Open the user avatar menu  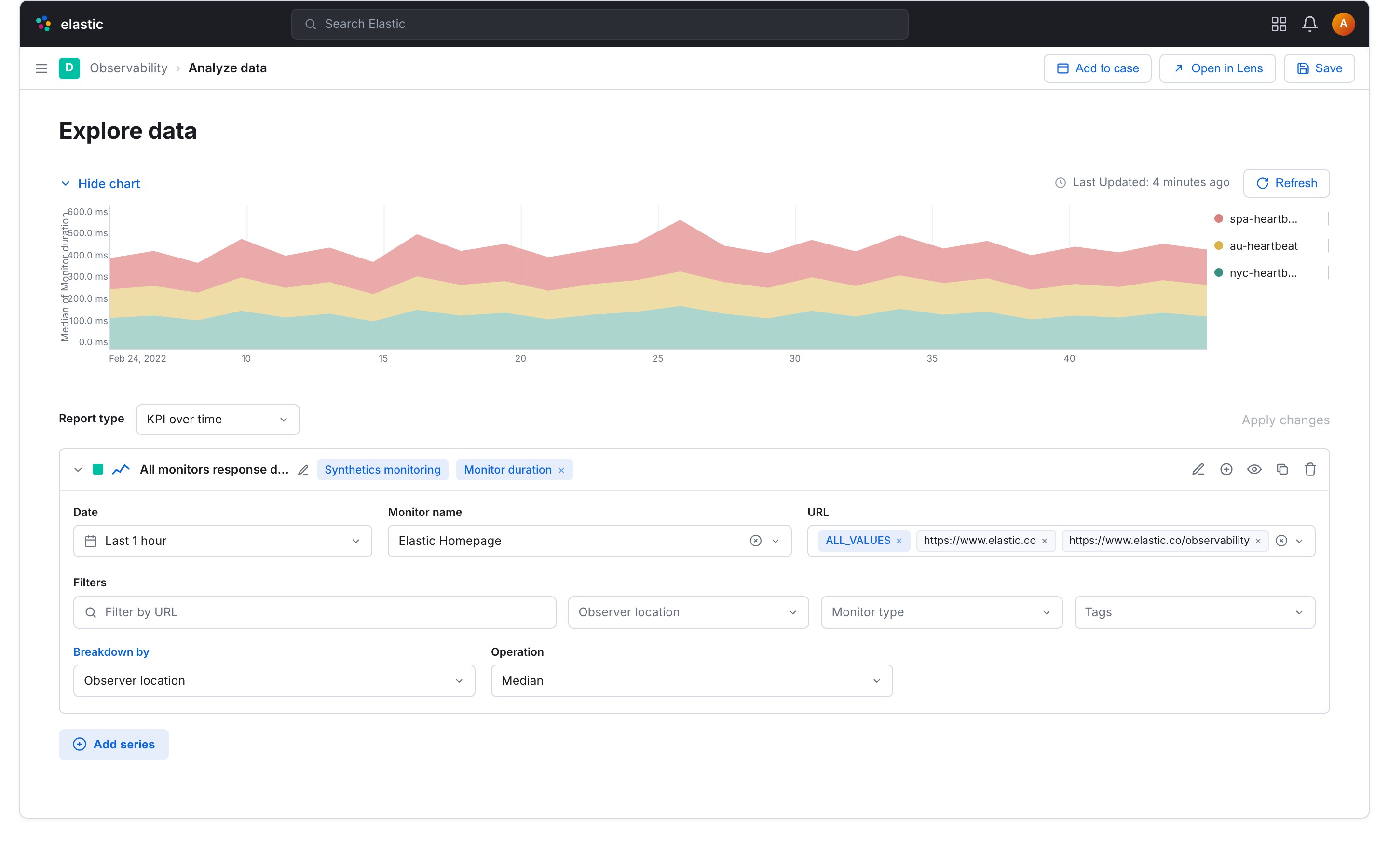pos(1343,24)
